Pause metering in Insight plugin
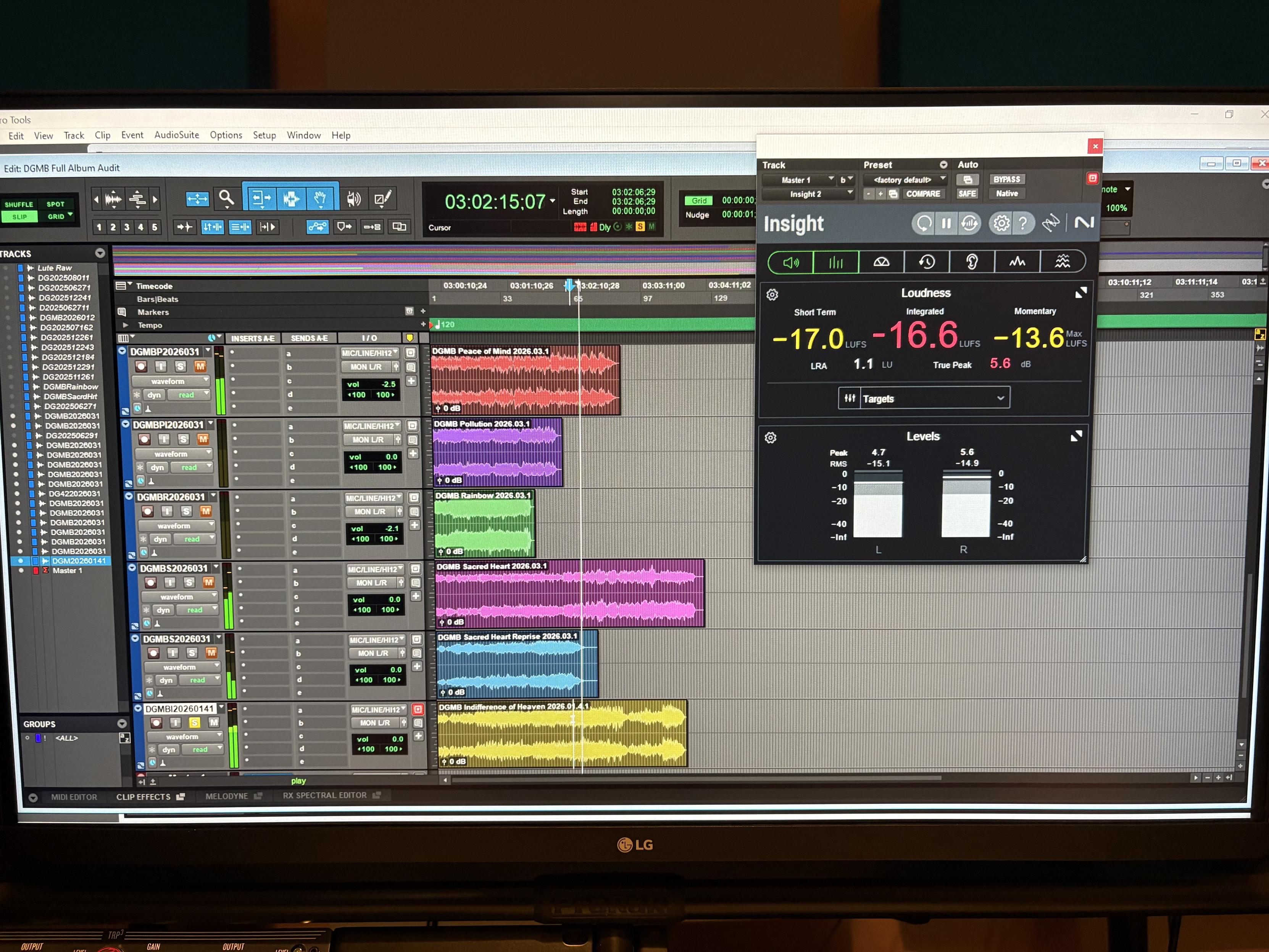 click(x=946, y=223)
